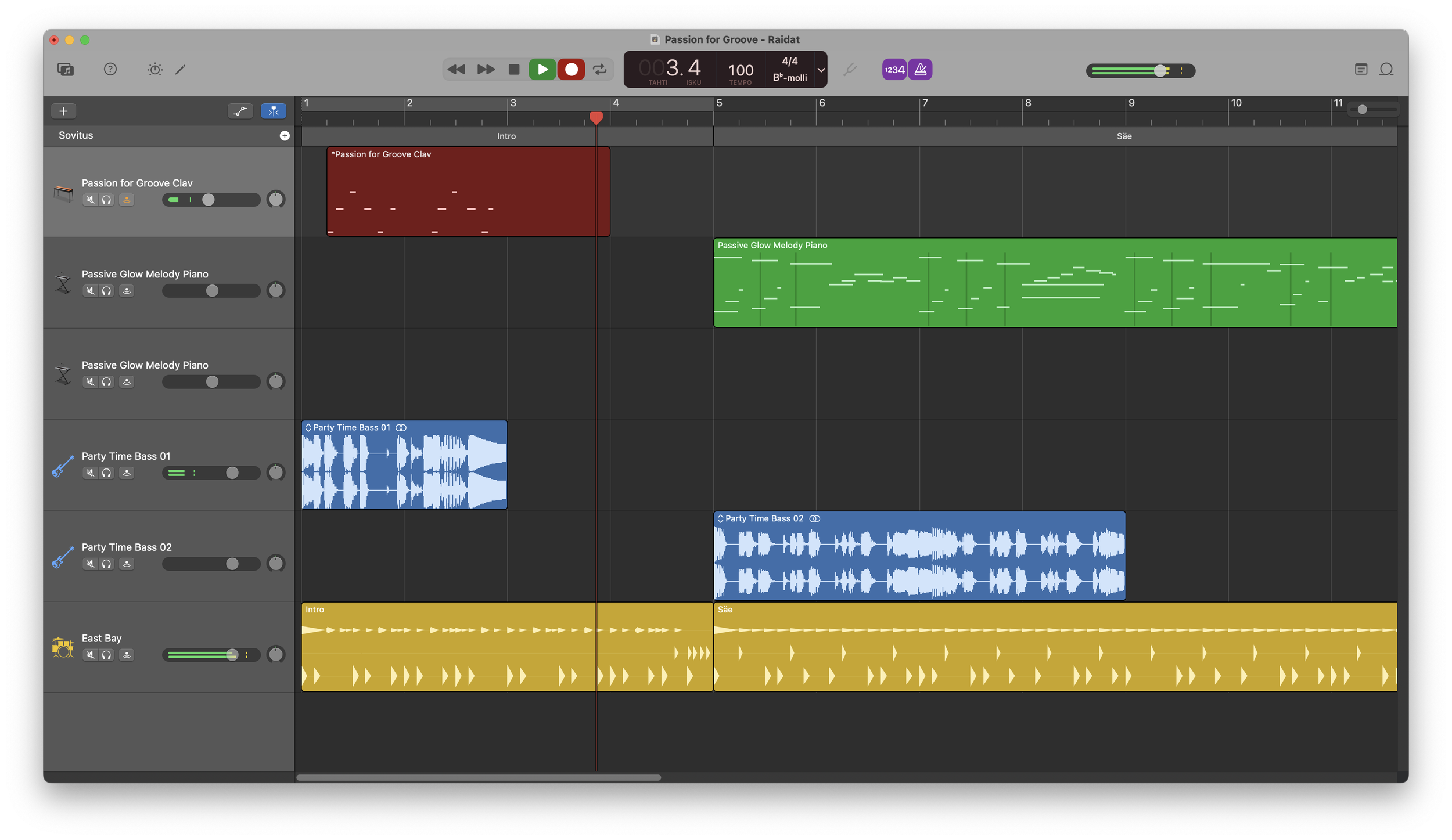1452x840 pixels.
Task: Click the master volume slider knob
Action: click(x=1160, y=71)
